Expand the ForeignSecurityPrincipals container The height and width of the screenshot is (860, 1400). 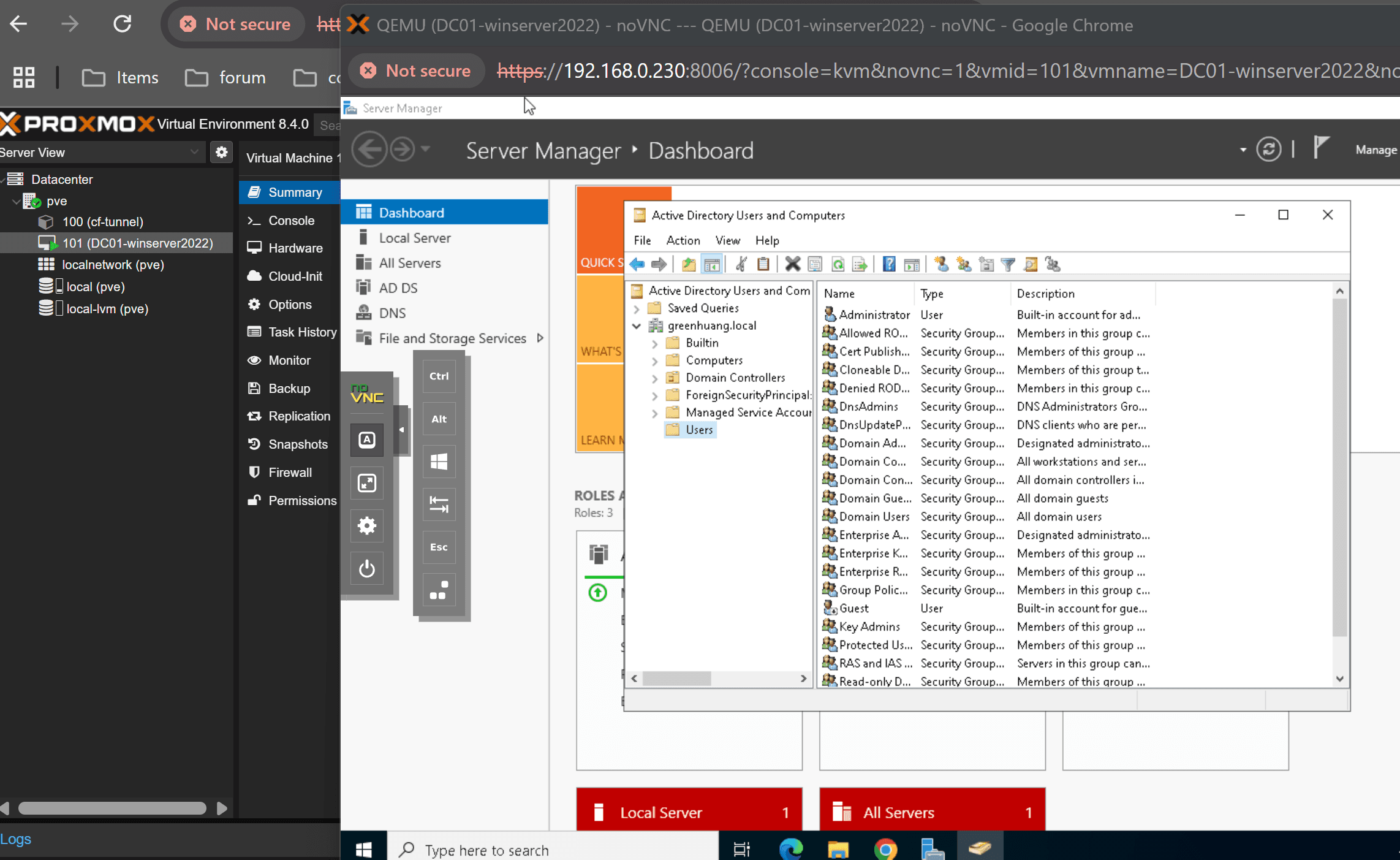pyautogui.click(x=654, y=395)
